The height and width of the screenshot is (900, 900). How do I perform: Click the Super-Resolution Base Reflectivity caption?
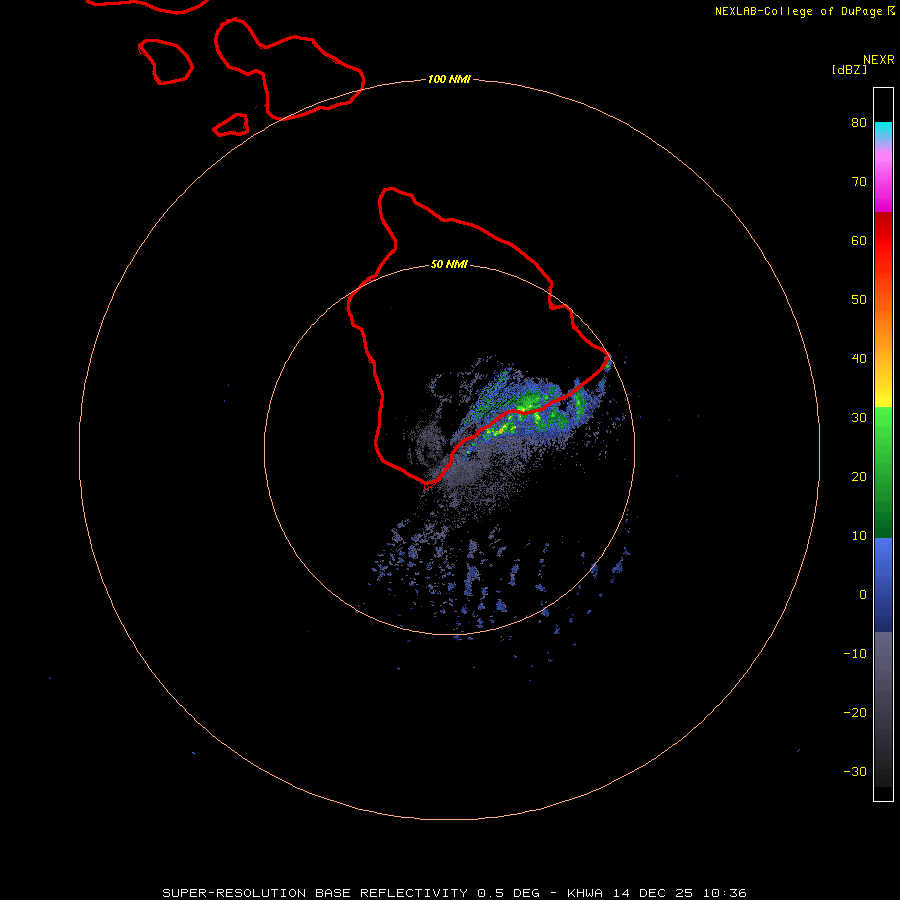coord(315,893)
